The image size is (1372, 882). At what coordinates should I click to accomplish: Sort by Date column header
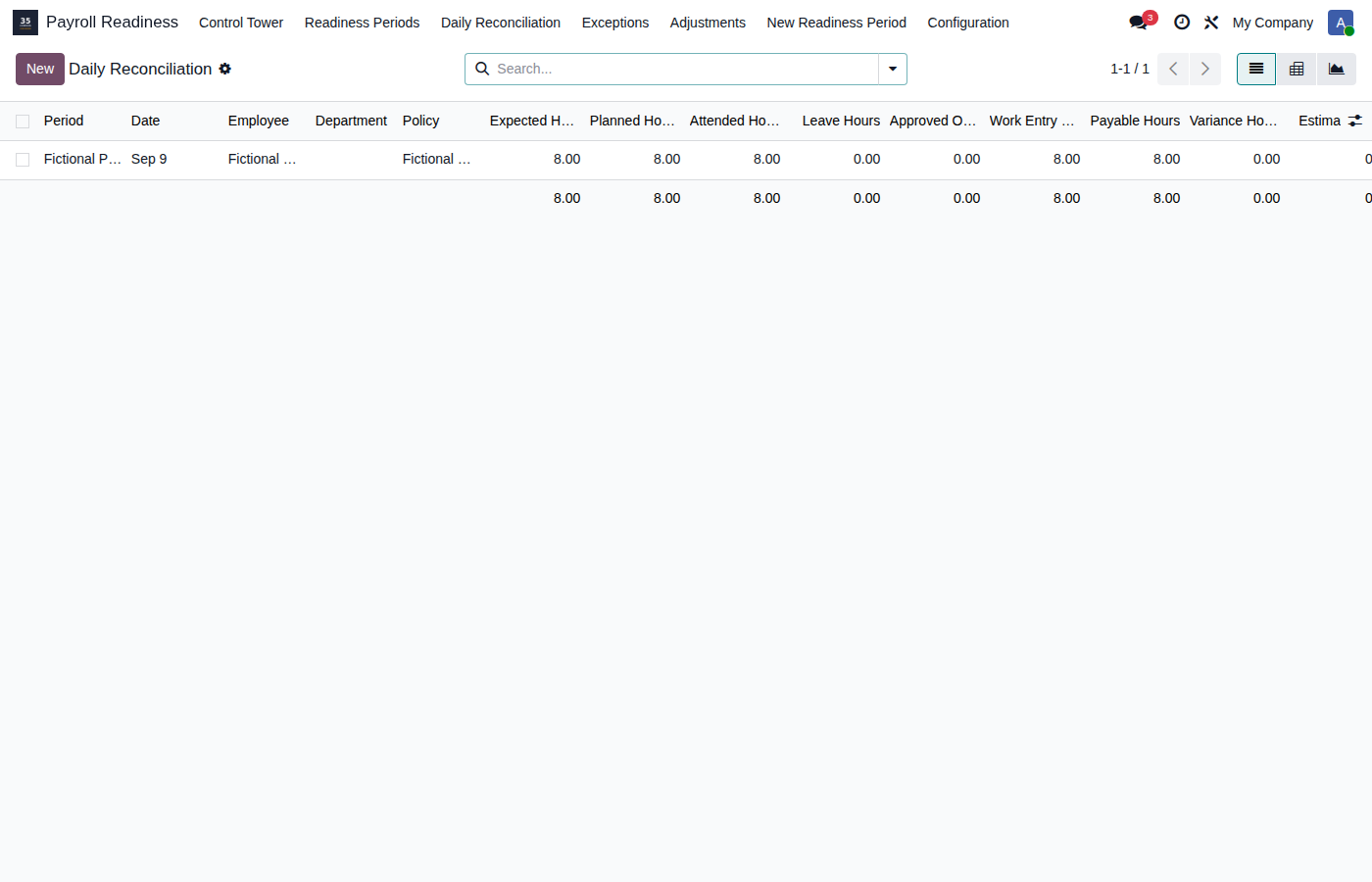point(145,121)
